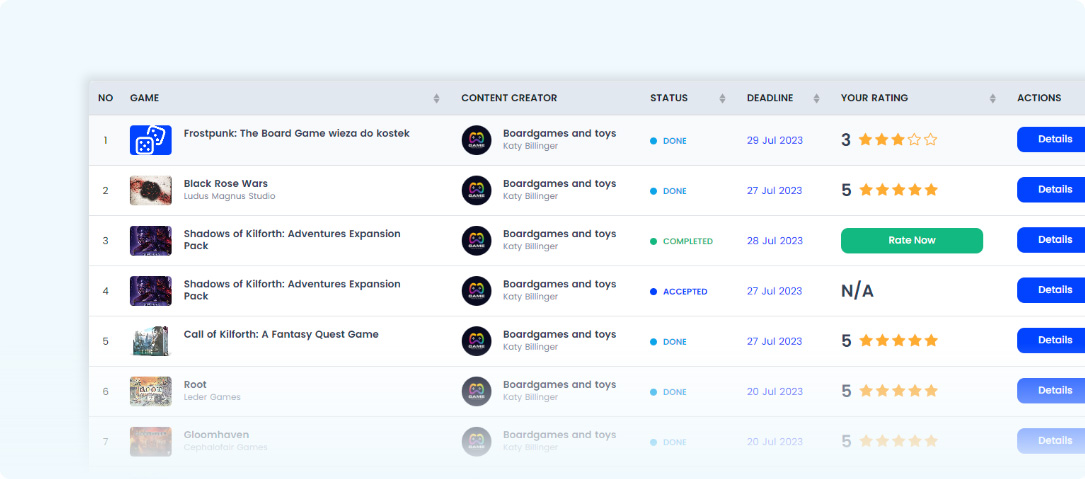Viewport: 1085px width, 479px height.
Task: Click the fifth star in Frostpunk rating
Action: 931,140
